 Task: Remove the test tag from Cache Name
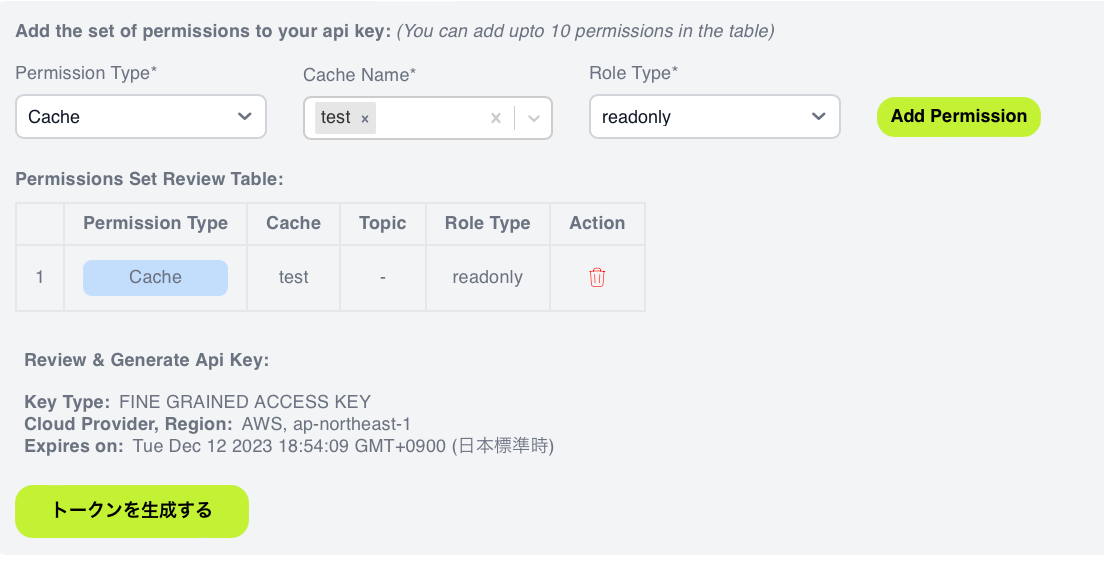pos(365,118)
